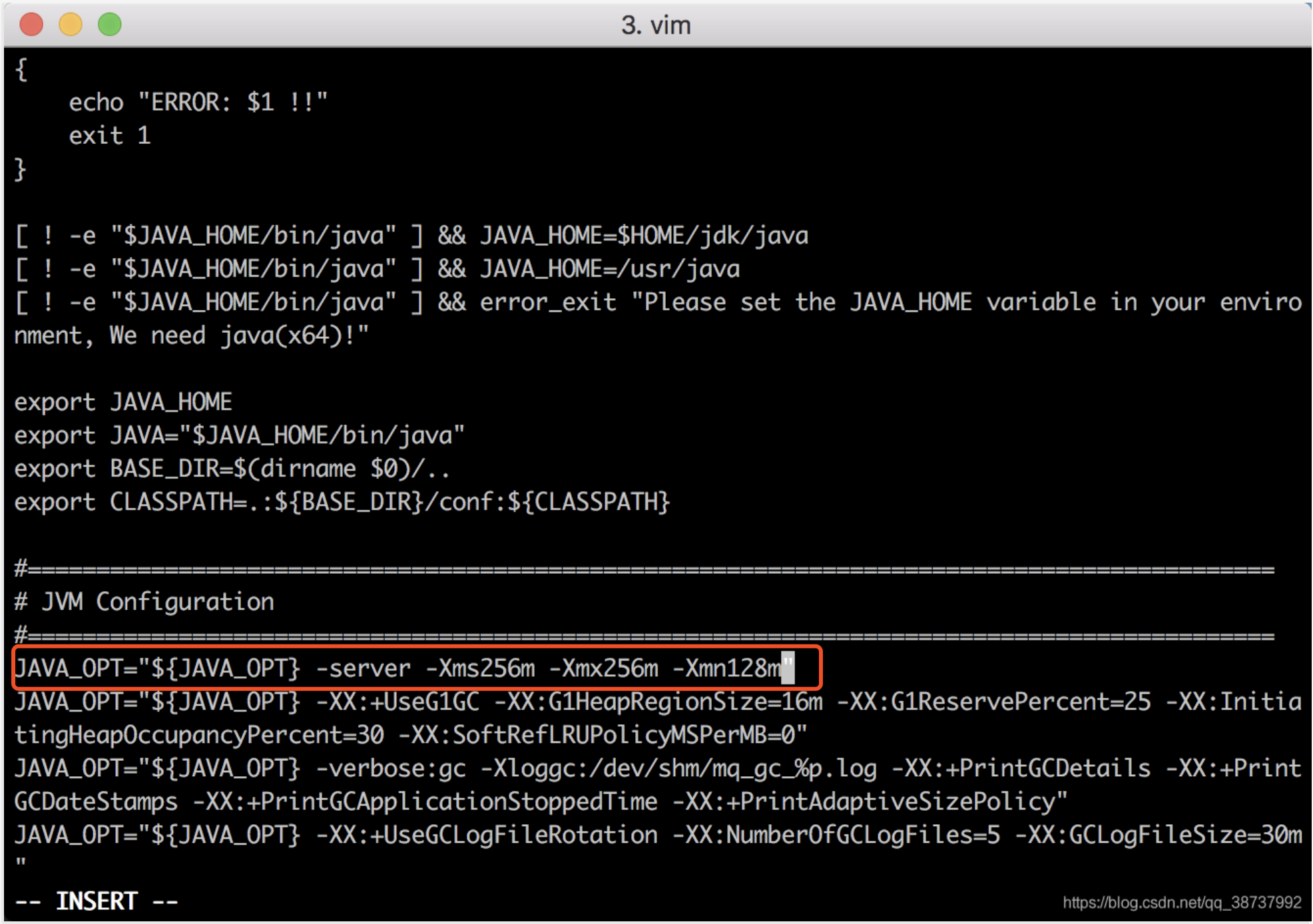Click the line setting JAVA_HOME=$HOME/jdk/java

(x=411, y=236)
